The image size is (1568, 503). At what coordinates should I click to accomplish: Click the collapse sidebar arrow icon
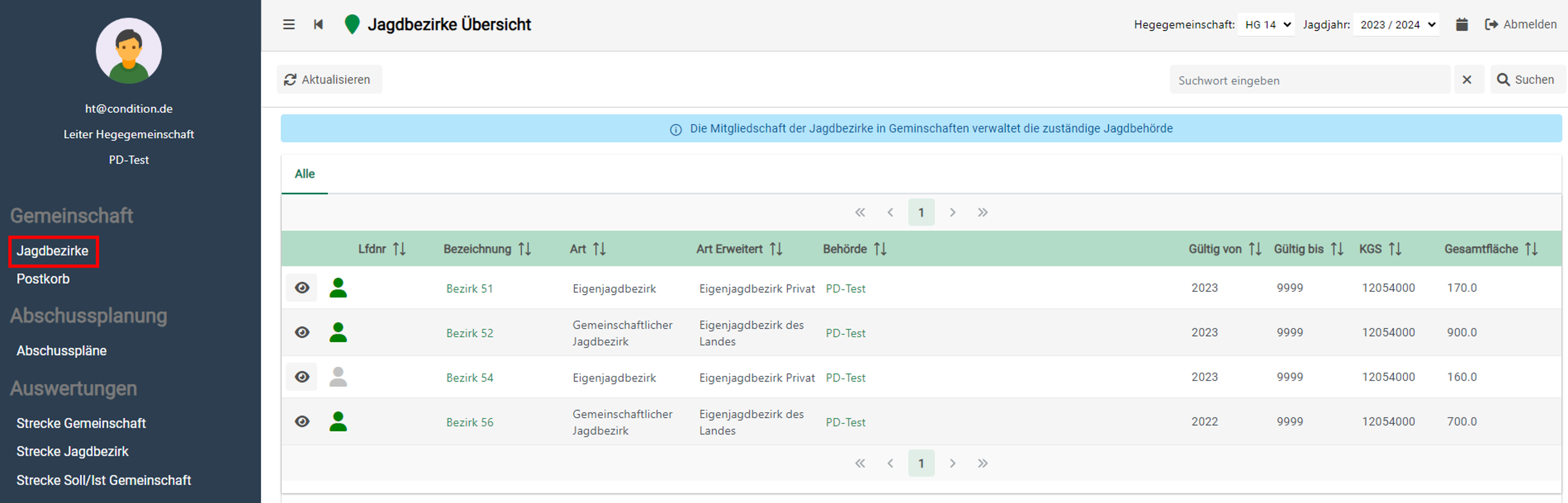point(318,24)
